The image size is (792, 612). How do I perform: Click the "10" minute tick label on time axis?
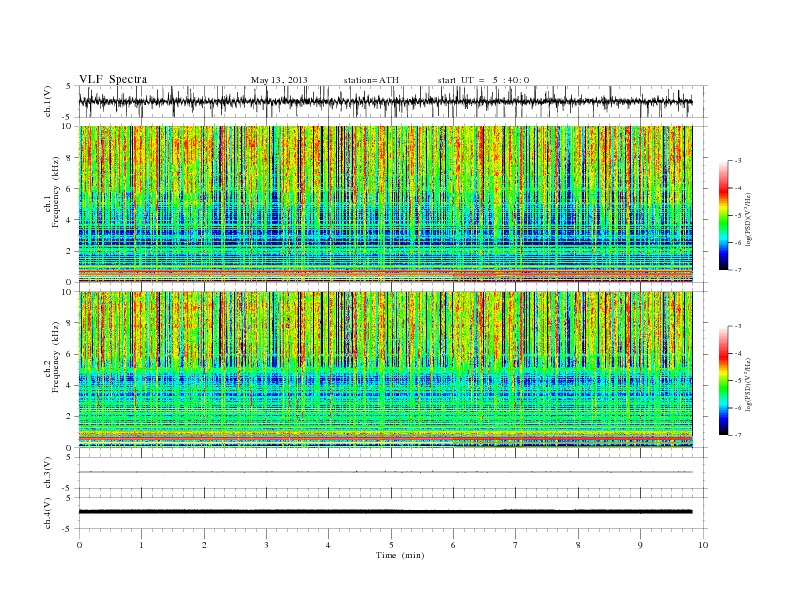point(703,545)
